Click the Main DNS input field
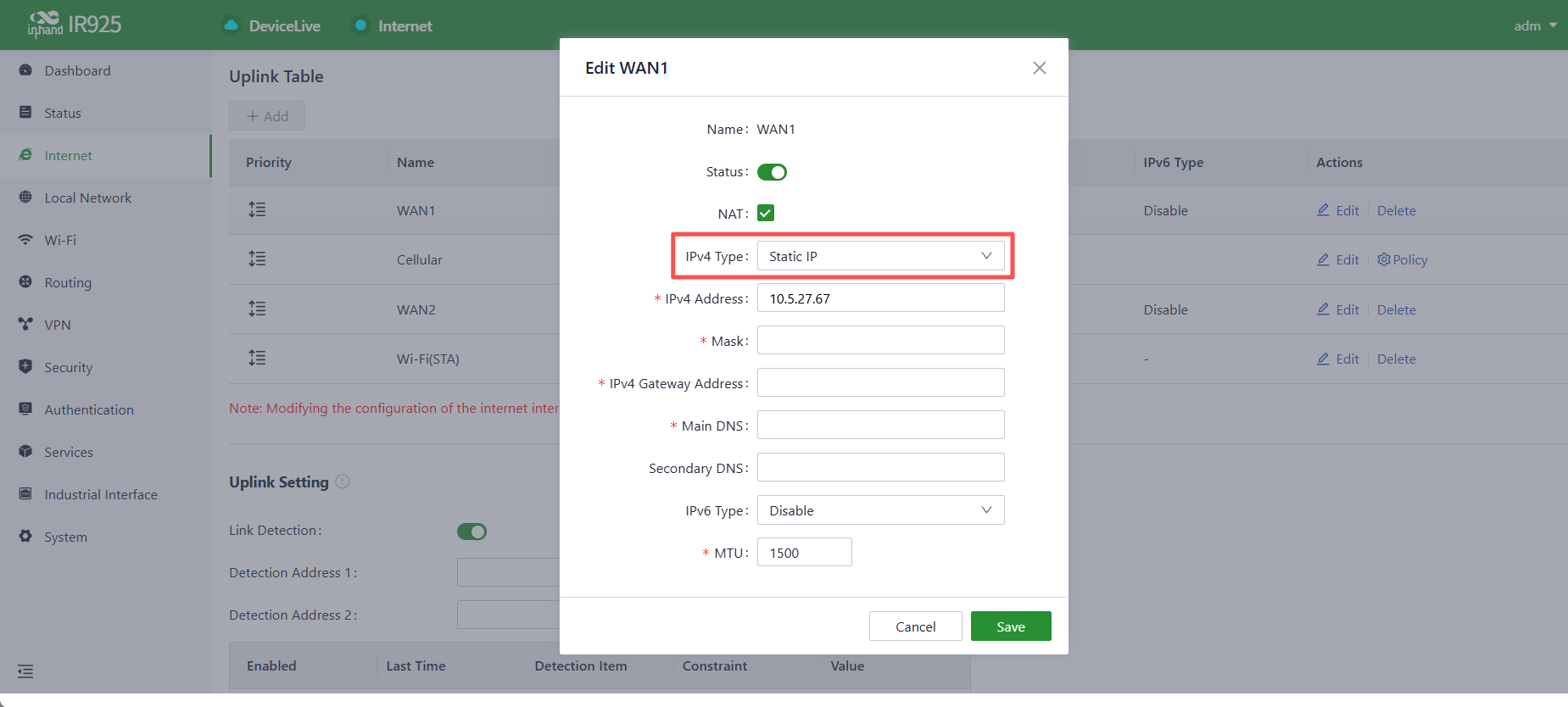 pos(880,426)
